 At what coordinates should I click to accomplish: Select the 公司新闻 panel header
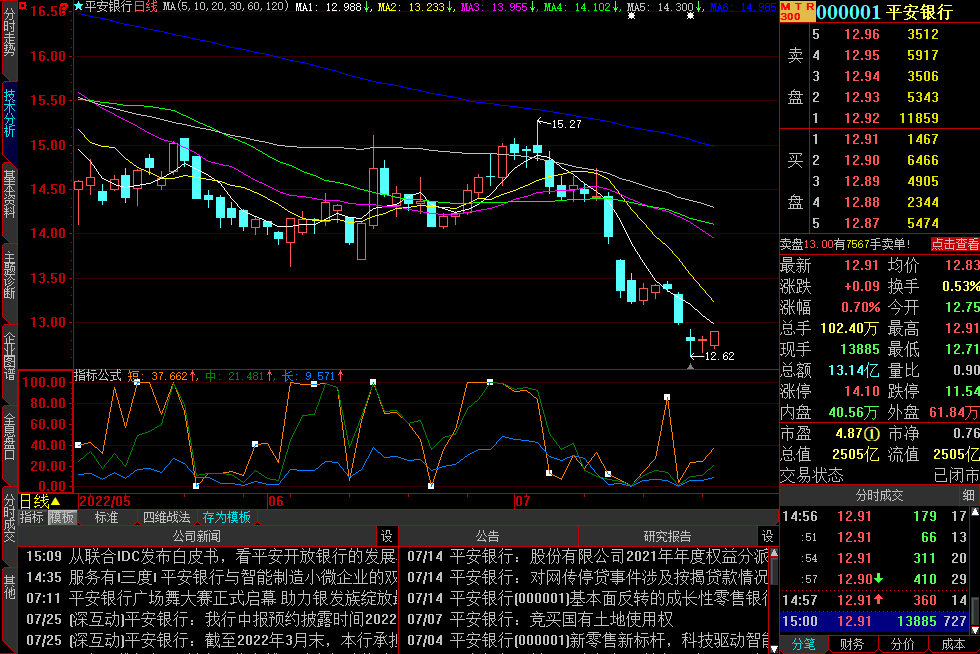197,536
